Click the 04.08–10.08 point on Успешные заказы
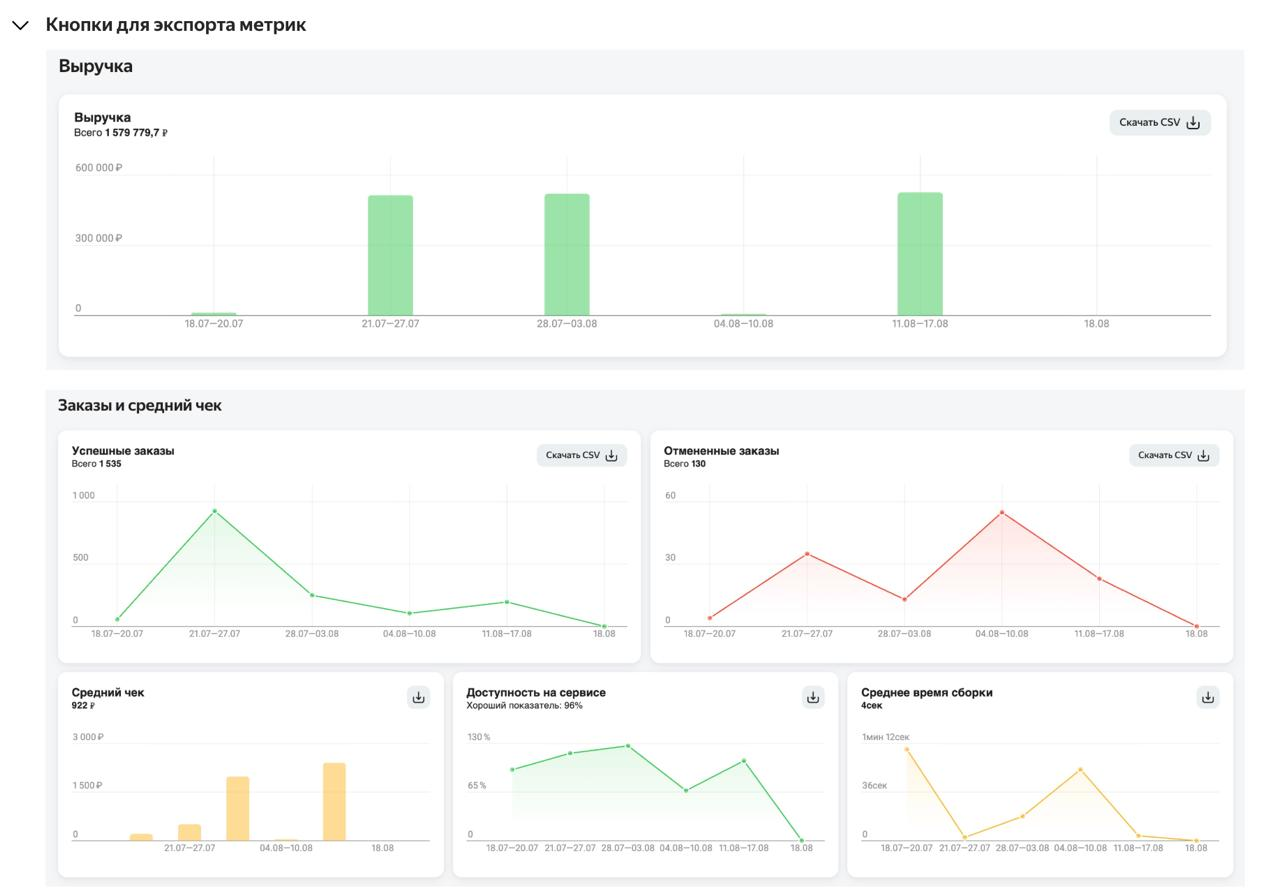Screen dimensions: 1280x891 click(x=409, y=613)
